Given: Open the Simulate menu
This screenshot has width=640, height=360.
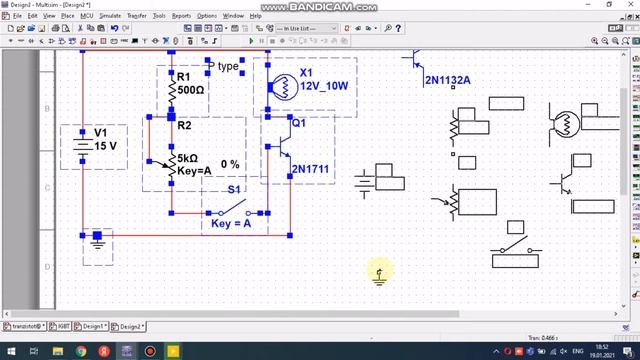Looking at the screenshot, I should tap(110, 16).
